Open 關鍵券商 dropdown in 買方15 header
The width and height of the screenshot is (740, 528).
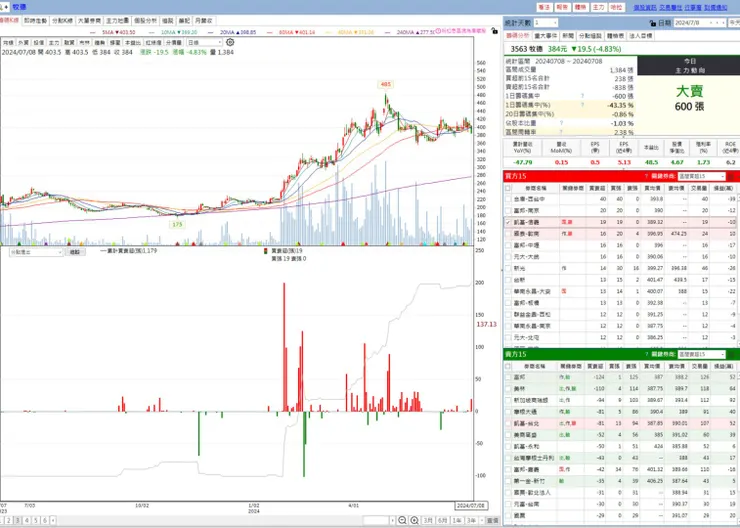click(x=701, y=176)
